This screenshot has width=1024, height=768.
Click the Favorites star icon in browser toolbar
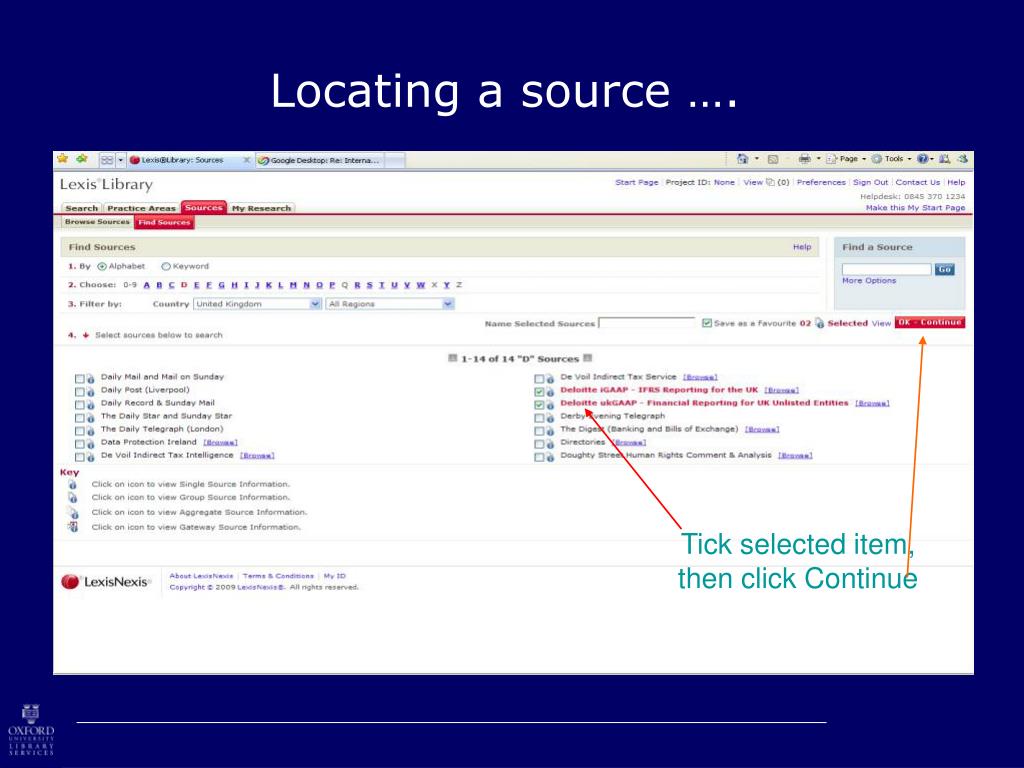click(63, 159)
